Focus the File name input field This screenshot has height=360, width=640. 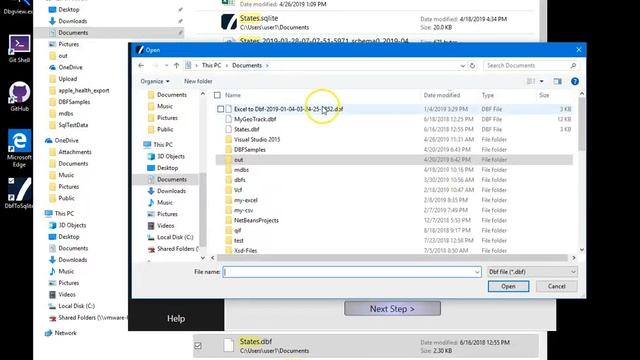348,272
